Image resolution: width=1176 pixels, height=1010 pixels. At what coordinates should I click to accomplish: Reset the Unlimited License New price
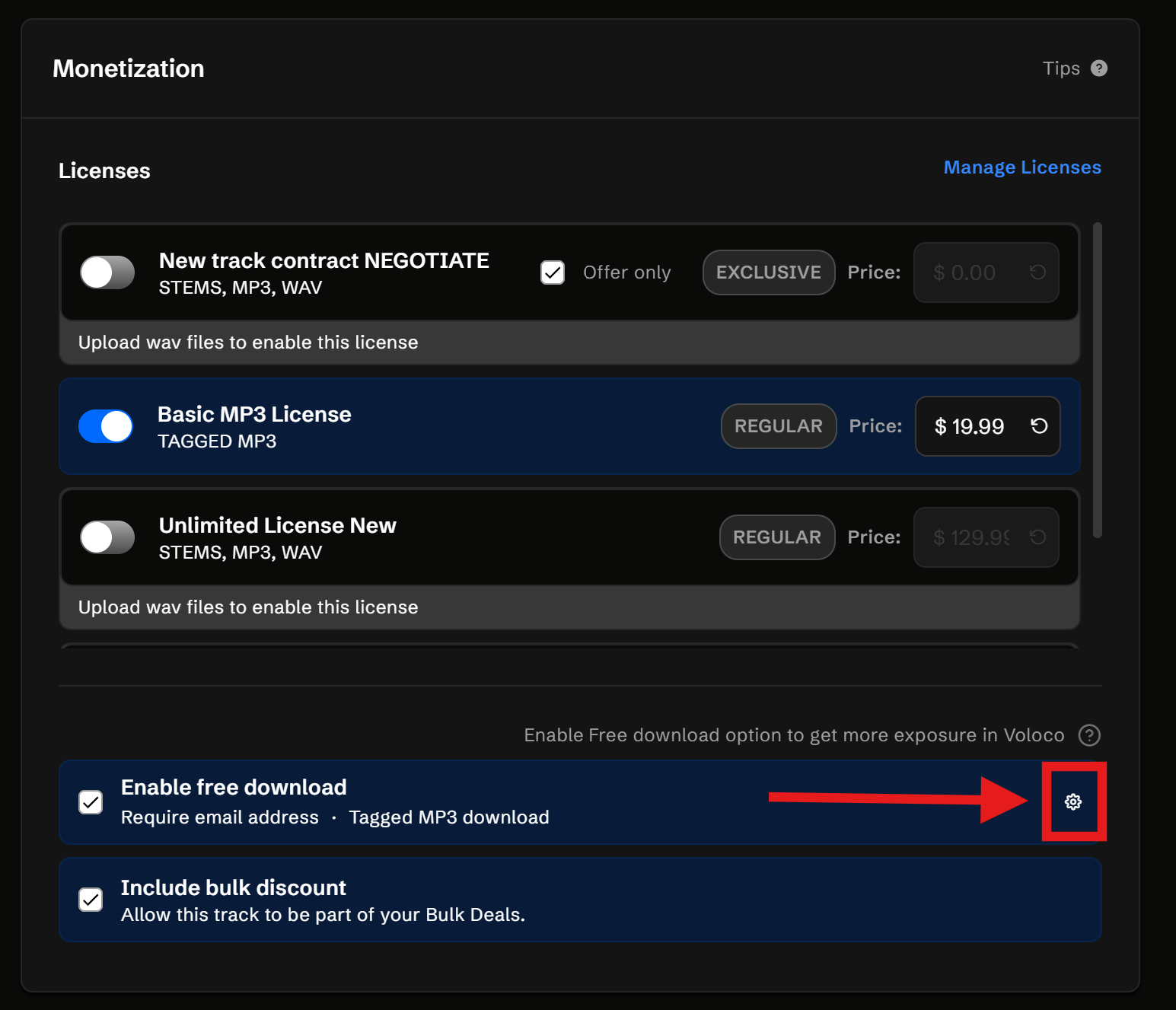point(1037,537)
